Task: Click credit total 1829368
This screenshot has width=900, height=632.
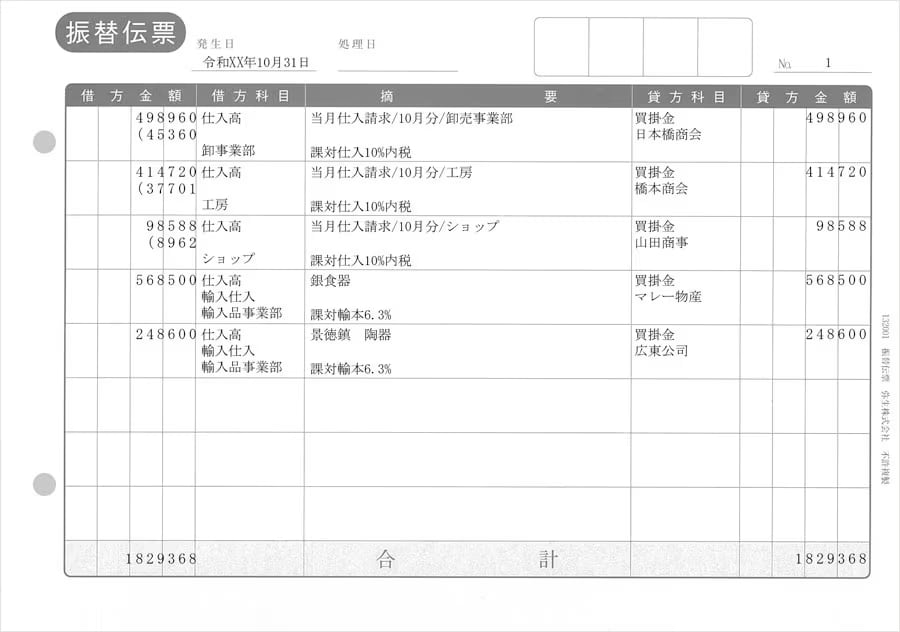Action: 831,558
